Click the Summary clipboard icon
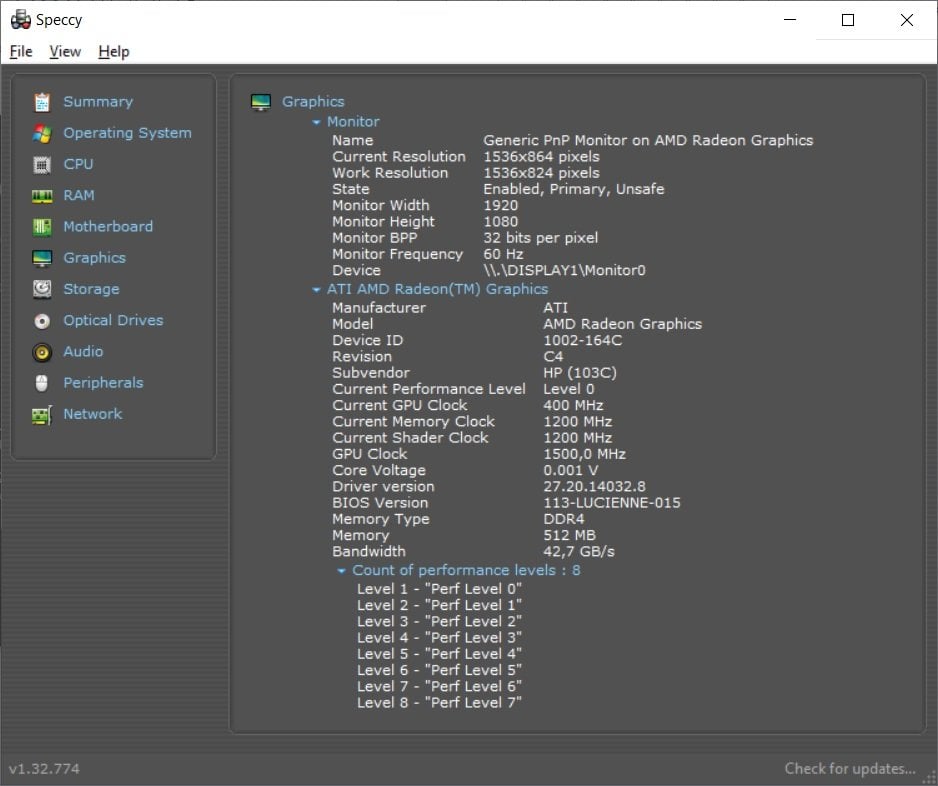Screen dimensions: 938x786 point(42,102)
